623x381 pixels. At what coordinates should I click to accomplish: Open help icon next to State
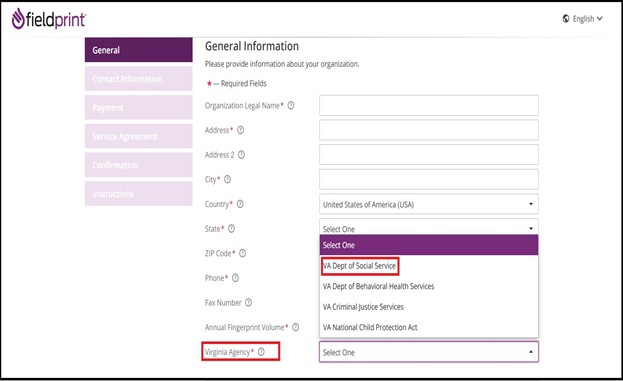[x=231, y=228]
